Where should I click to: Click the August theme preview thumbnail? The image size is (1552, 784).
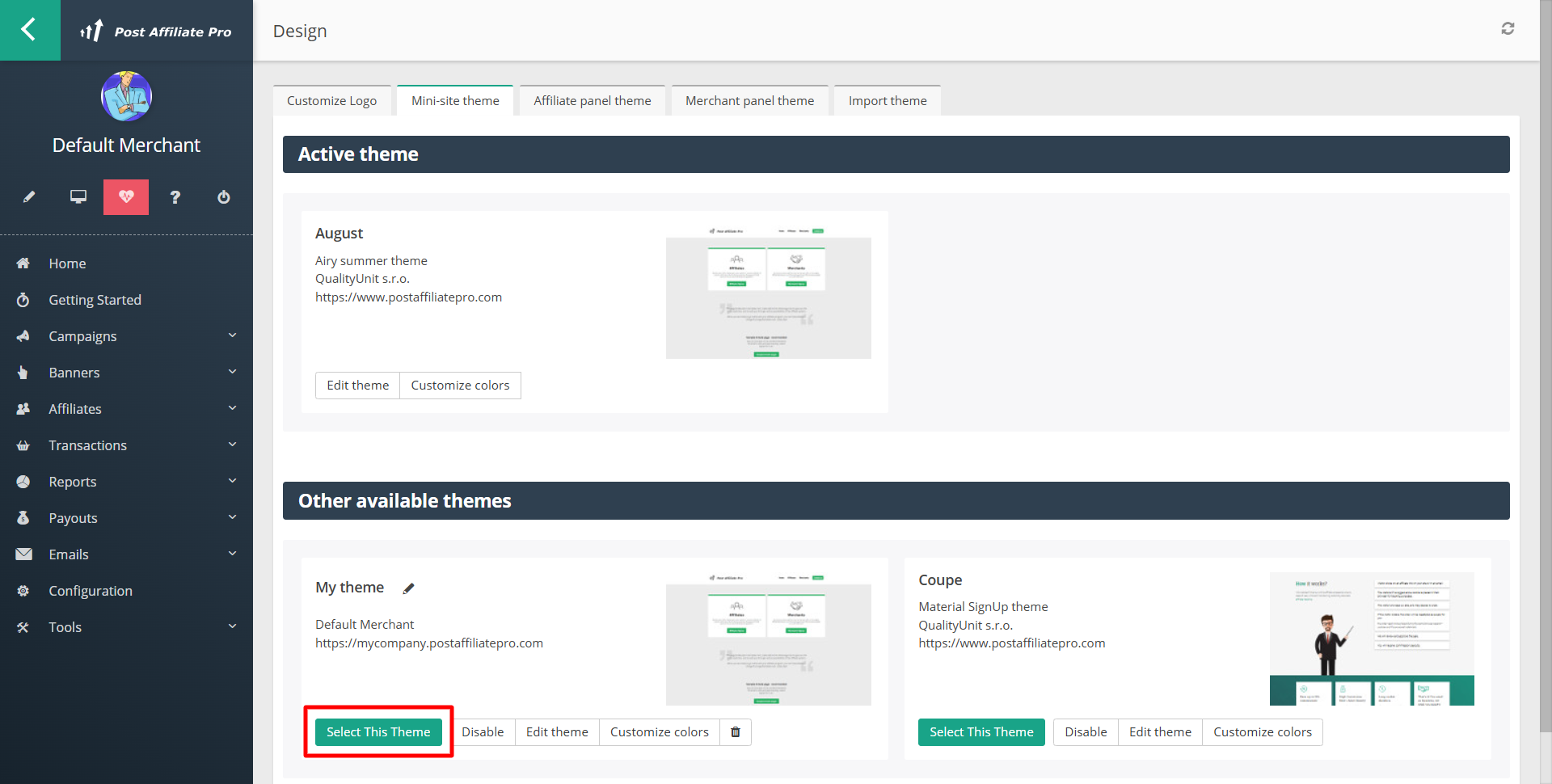point(769,292)
